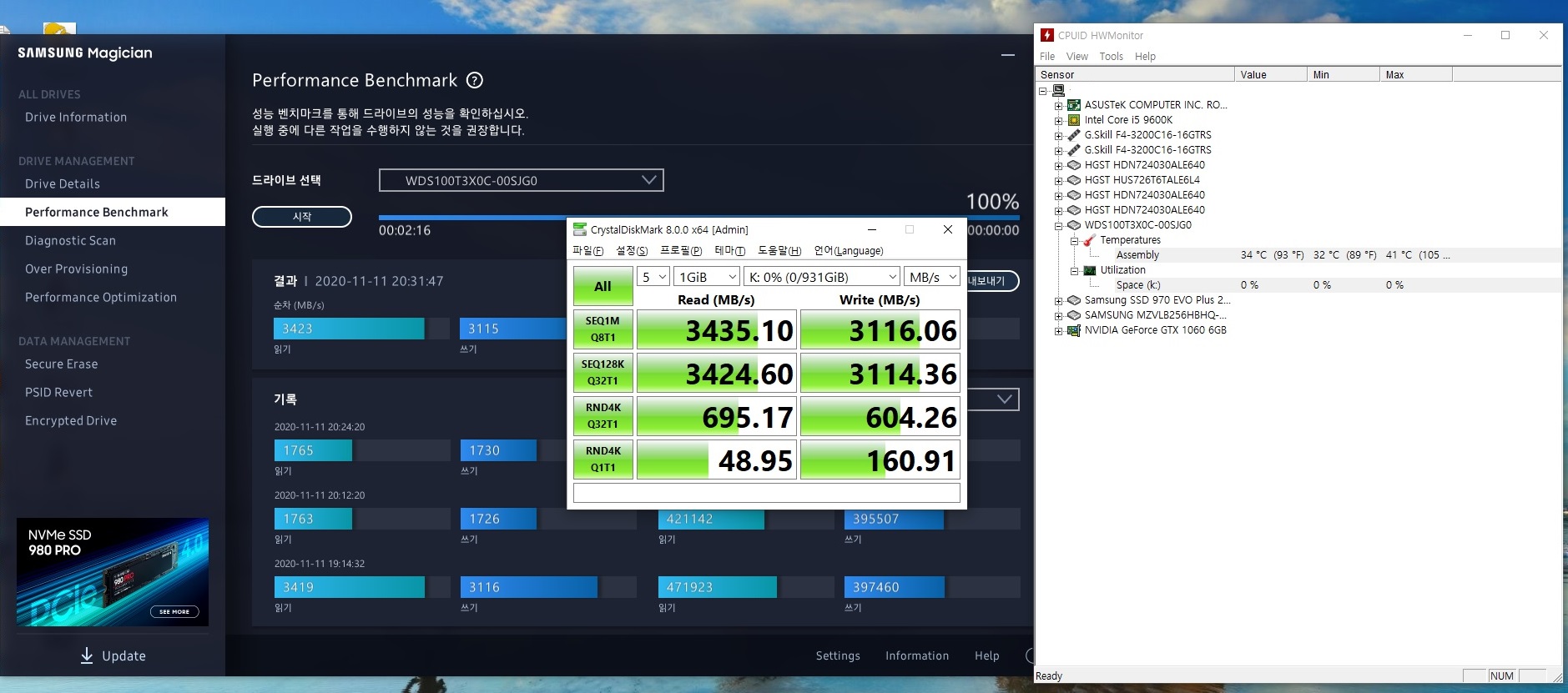Screen dimensions: 1568x693
Task: Click the Max column header in HWMonitor
Action: [x=1415, y=75]
